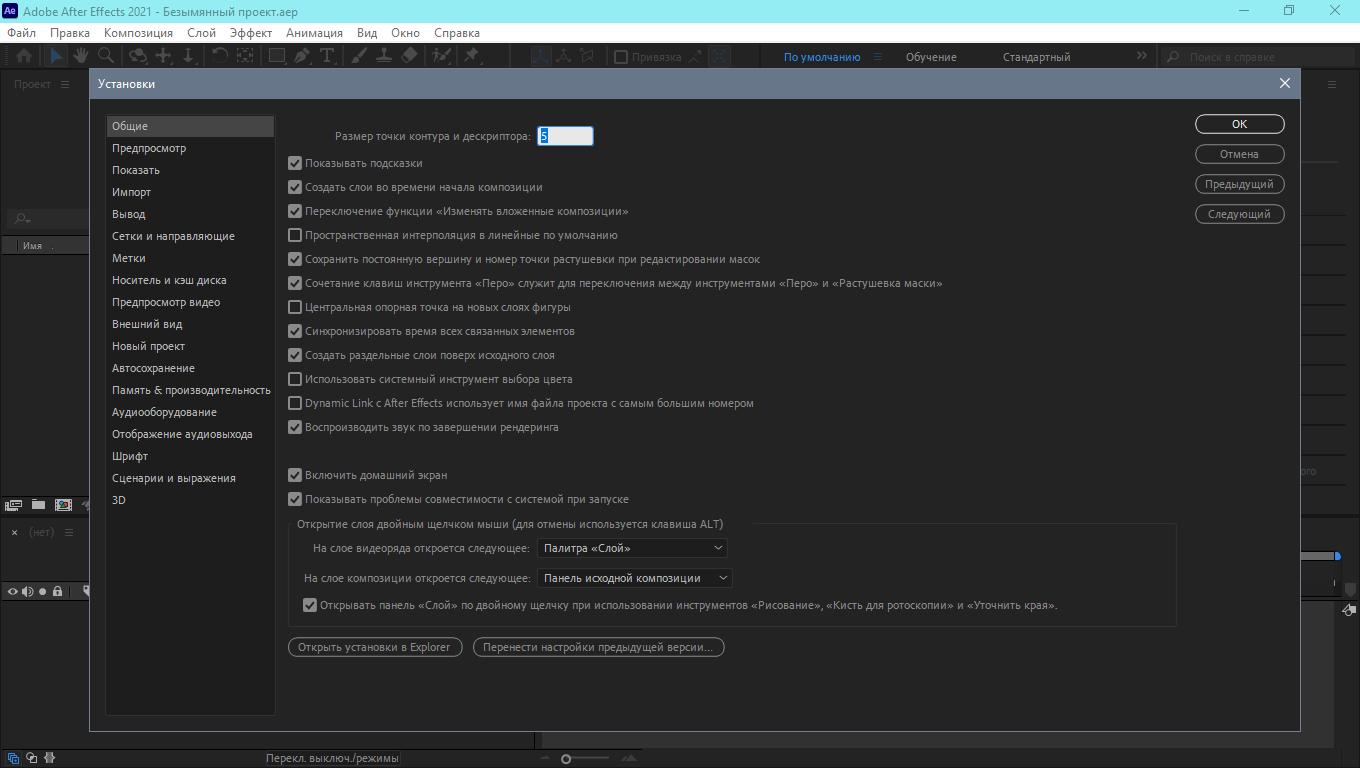The height and width of the screenshot is (768, 1360).
Task: Select the Eraser tool icon
Action: click(409, 57)
